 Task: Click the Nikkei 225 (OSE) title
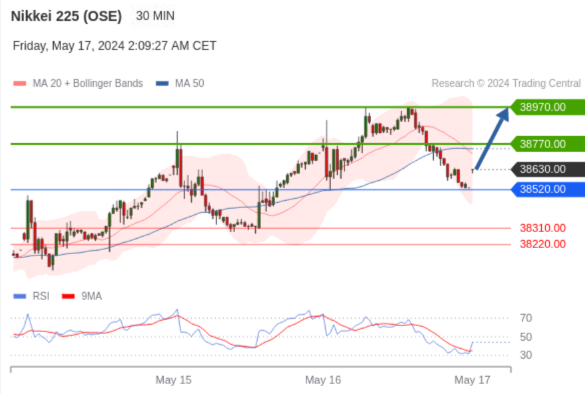(x=66, y=16)
